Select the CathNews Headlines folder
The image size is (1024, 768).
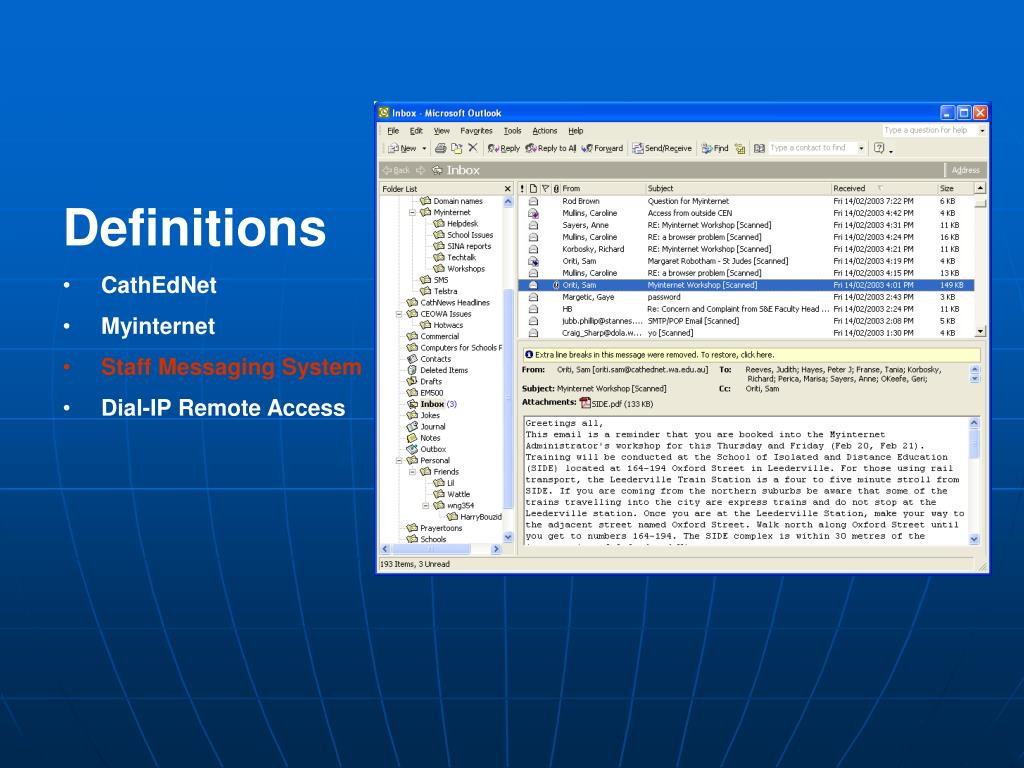448,302
